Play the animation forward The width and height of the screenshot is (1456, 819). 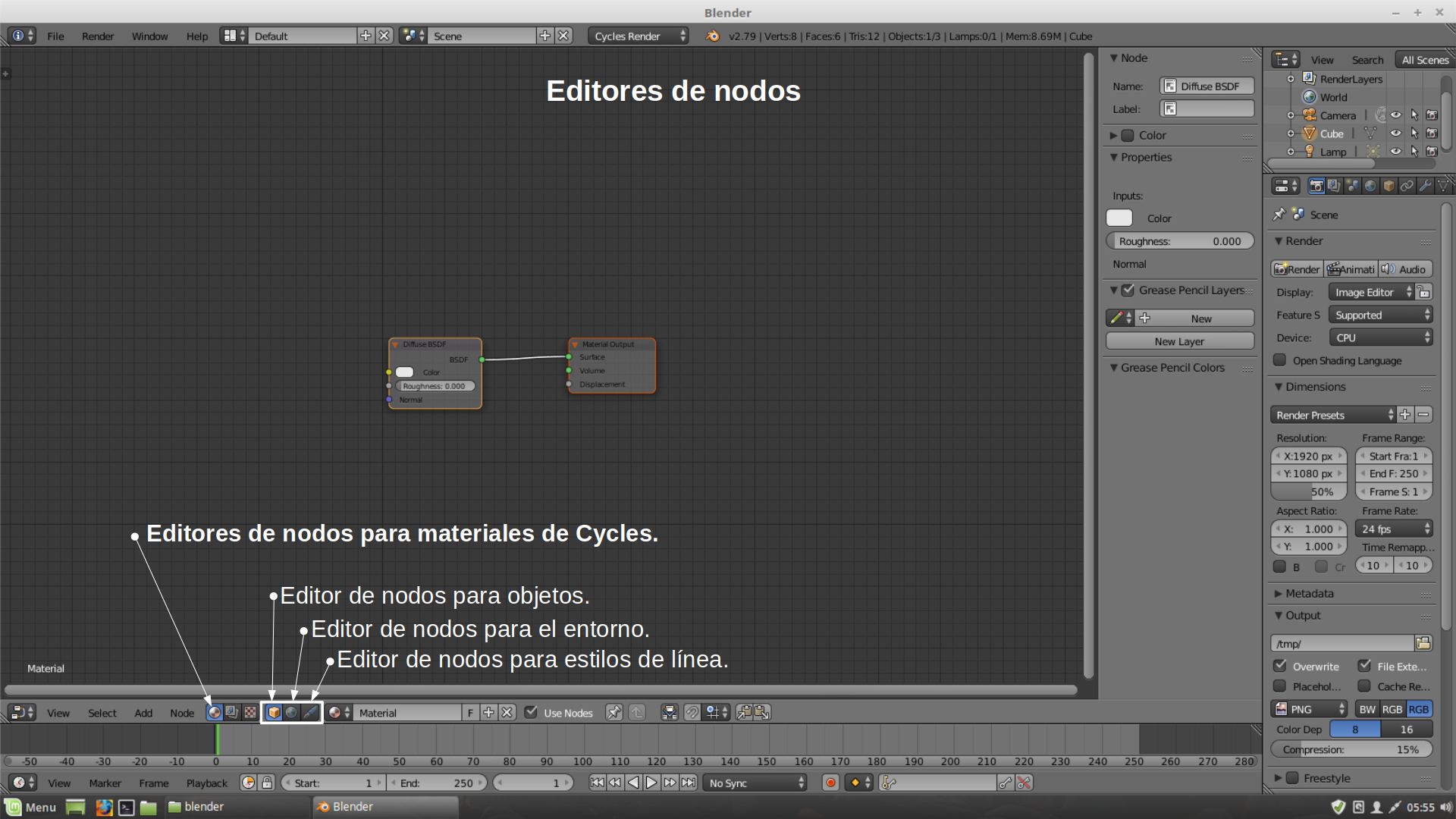click(651, 783)
